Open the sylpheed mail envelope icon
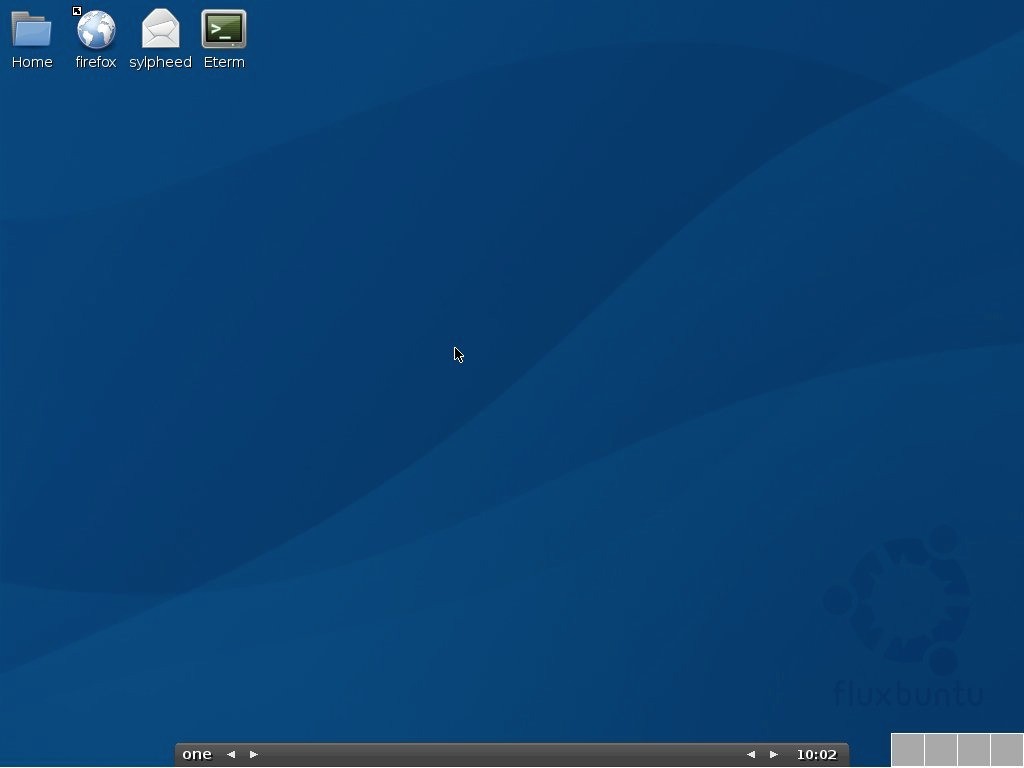 [161, 28]
